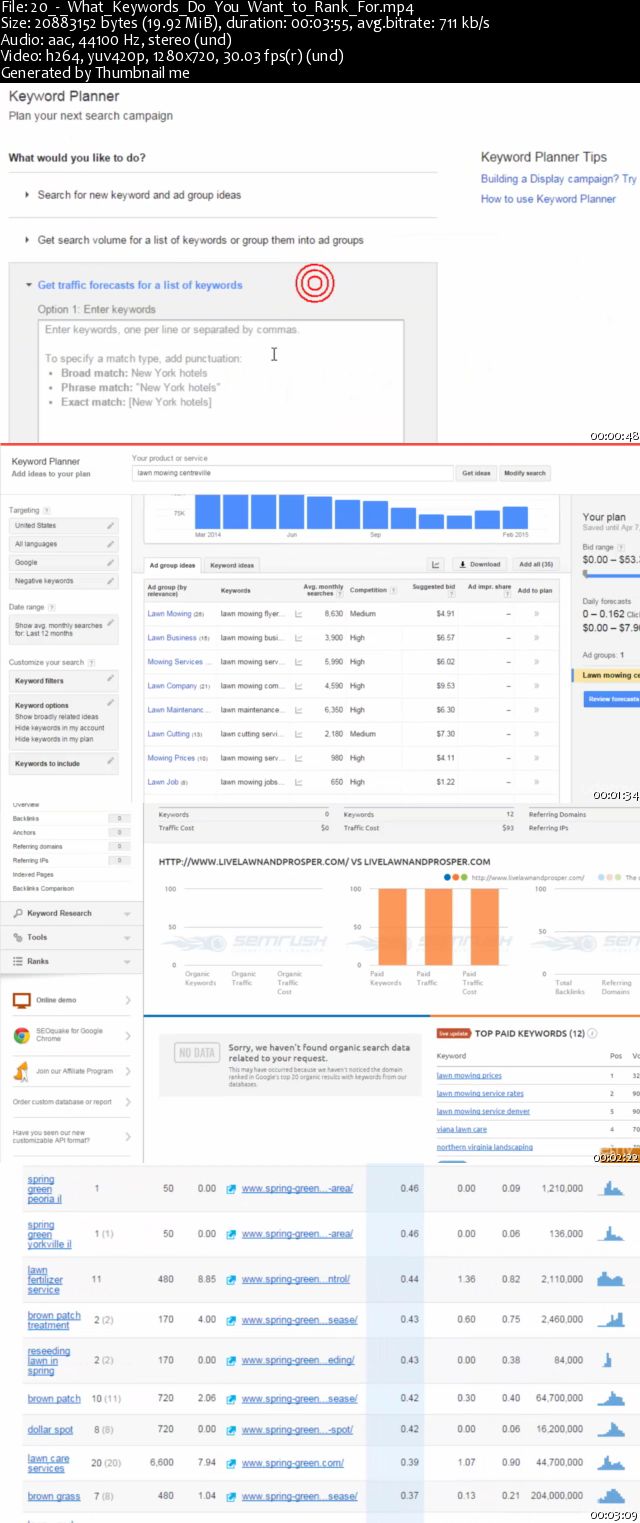Edit Keyword filters via pencil icon
The width and height of the screenshot is (640, 1523).
coord(111,679)
